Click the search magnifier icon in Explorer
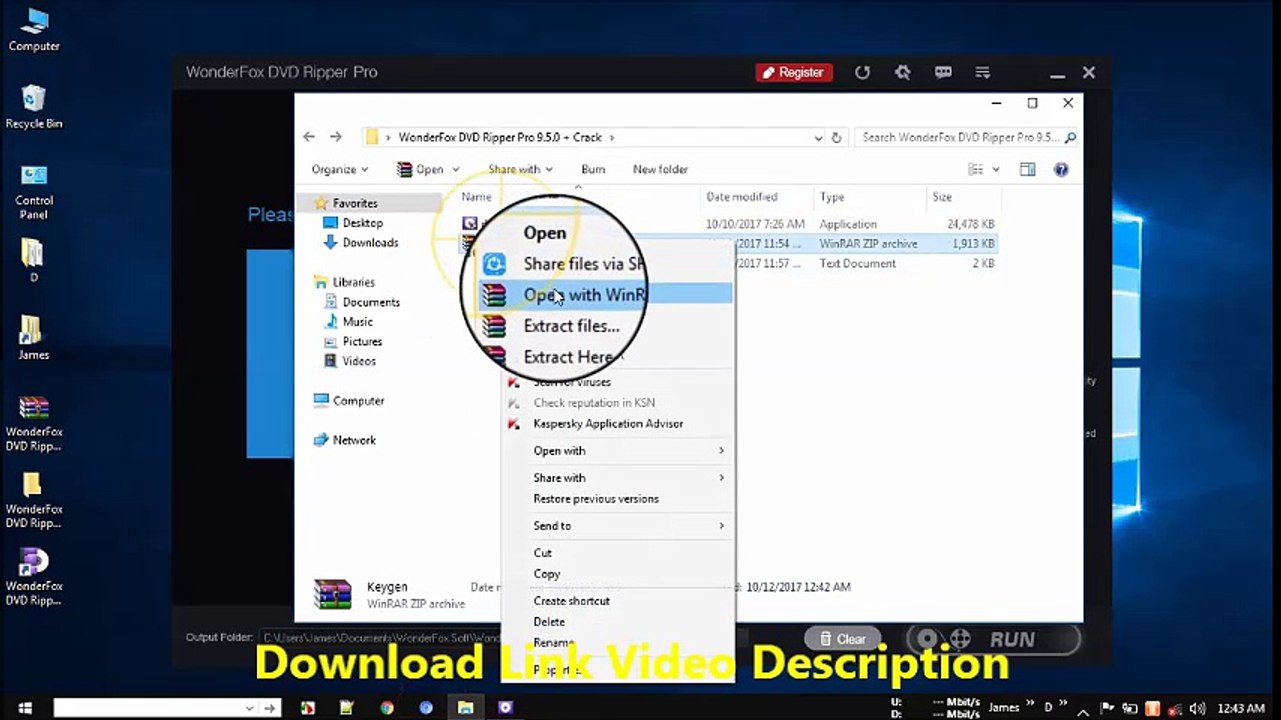This screenshot has width=1281, height=720. [1070, 138]
